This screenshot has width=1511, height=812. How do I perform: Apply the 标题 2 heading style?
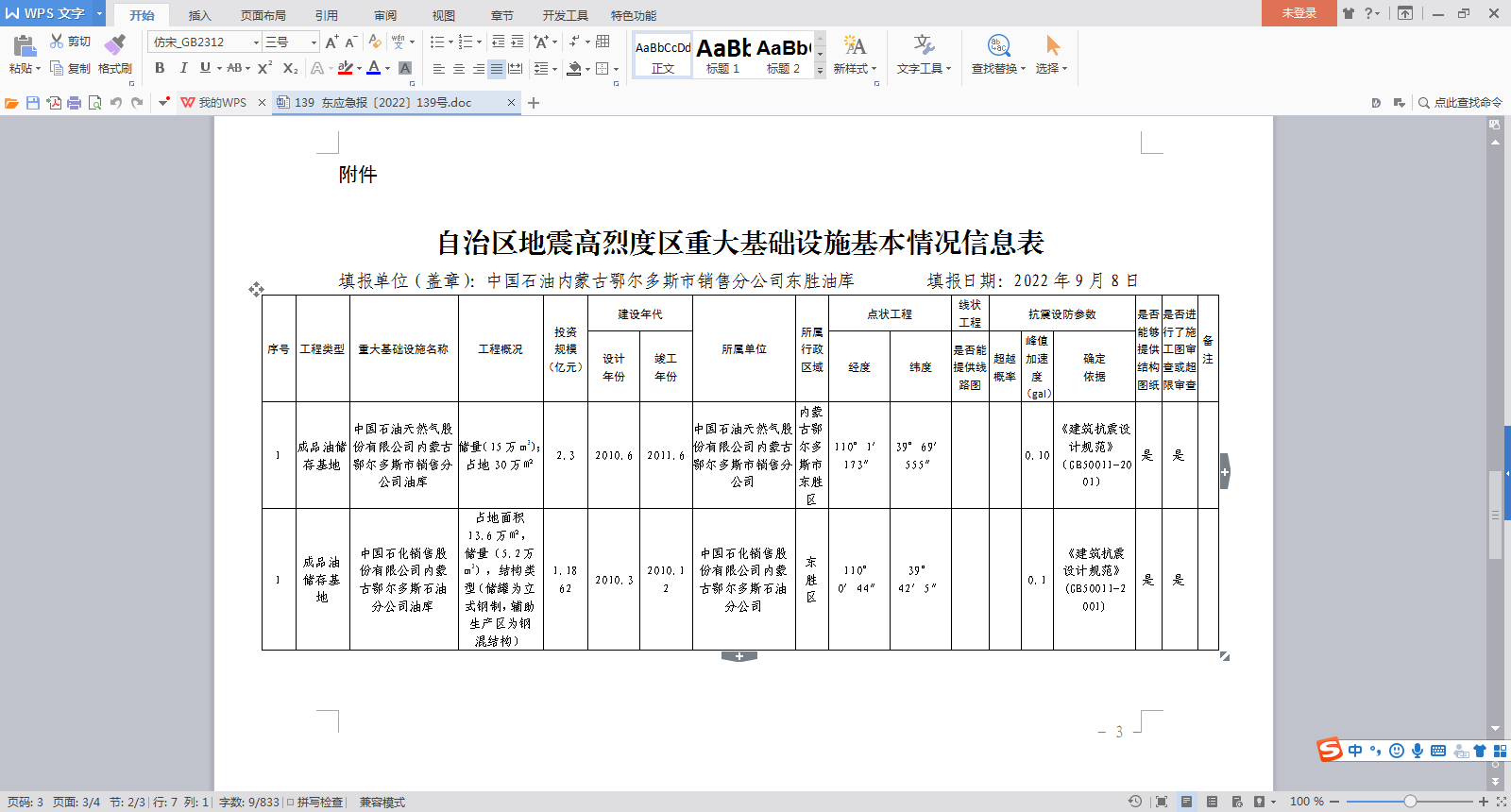click(x=783, y=56)
